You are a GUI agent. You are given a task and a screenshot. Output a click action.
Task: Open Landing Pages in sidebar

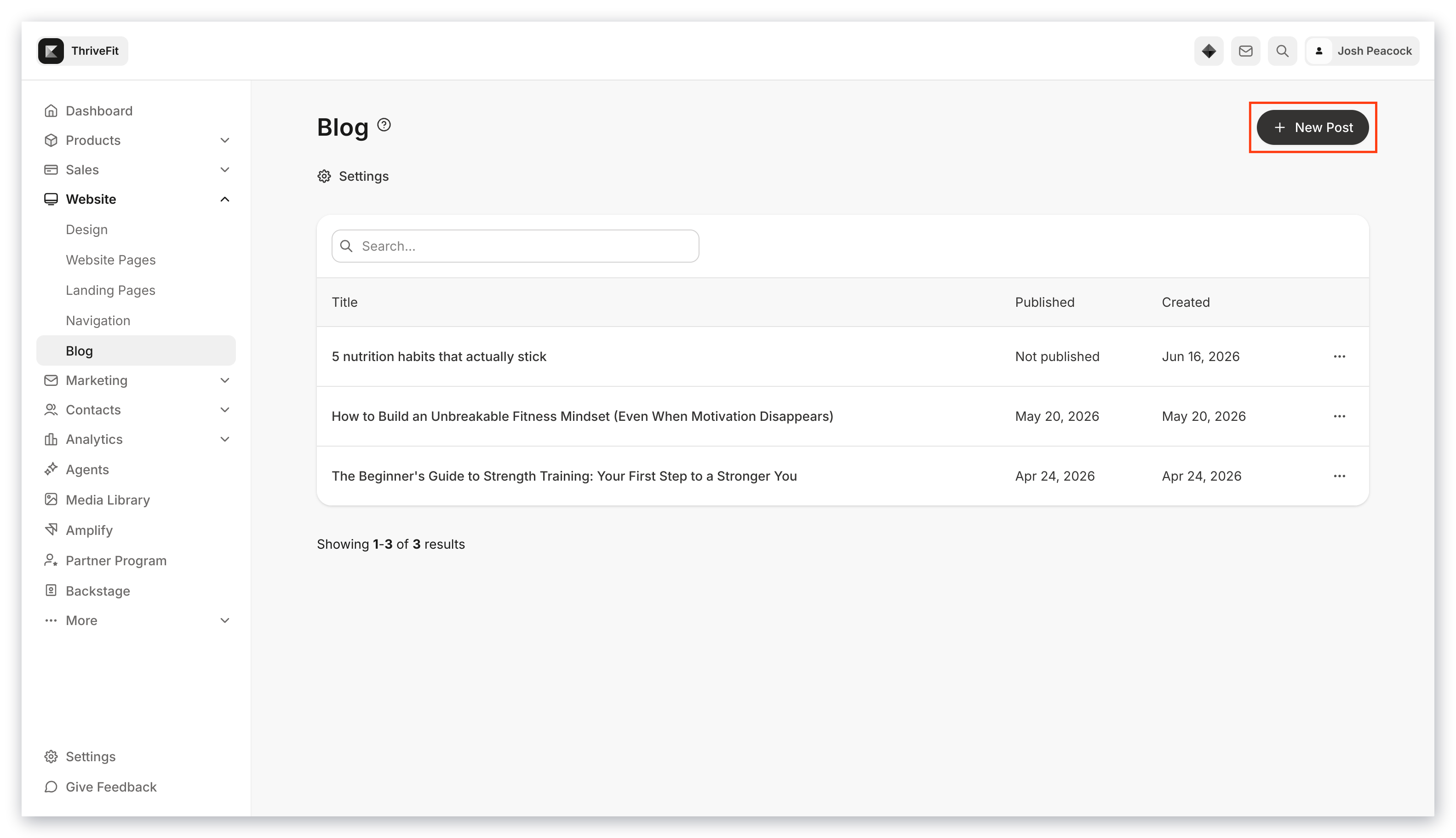110,290
